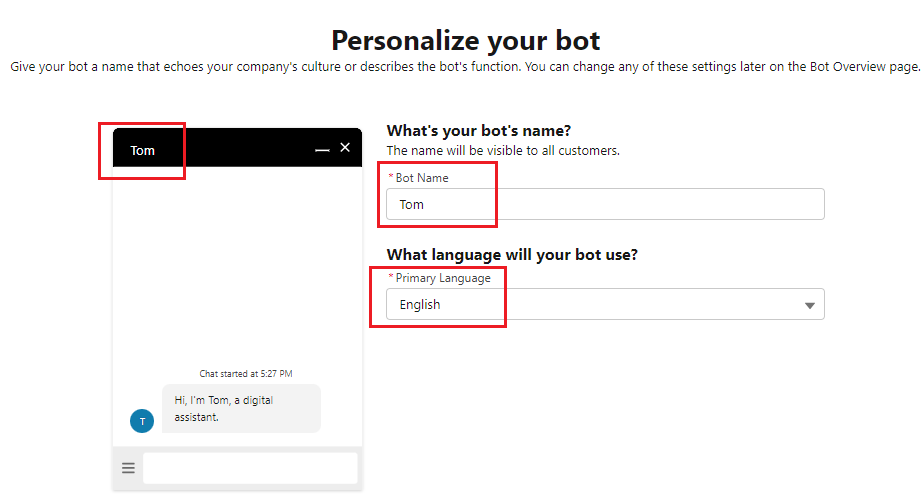
Task: Click the empty white chat preview body
Action: pyautogui.click(x=237, y=260)
